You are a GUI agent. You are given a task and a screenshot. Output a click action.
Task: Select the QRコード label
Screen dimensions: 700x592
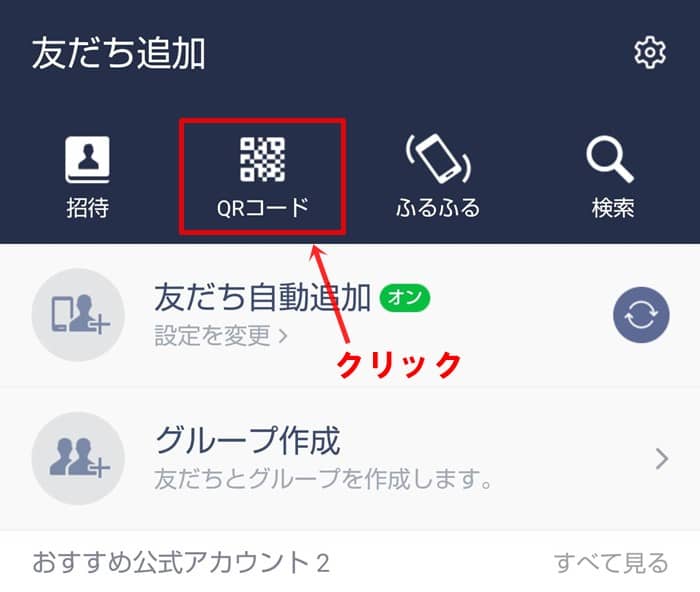262,208
